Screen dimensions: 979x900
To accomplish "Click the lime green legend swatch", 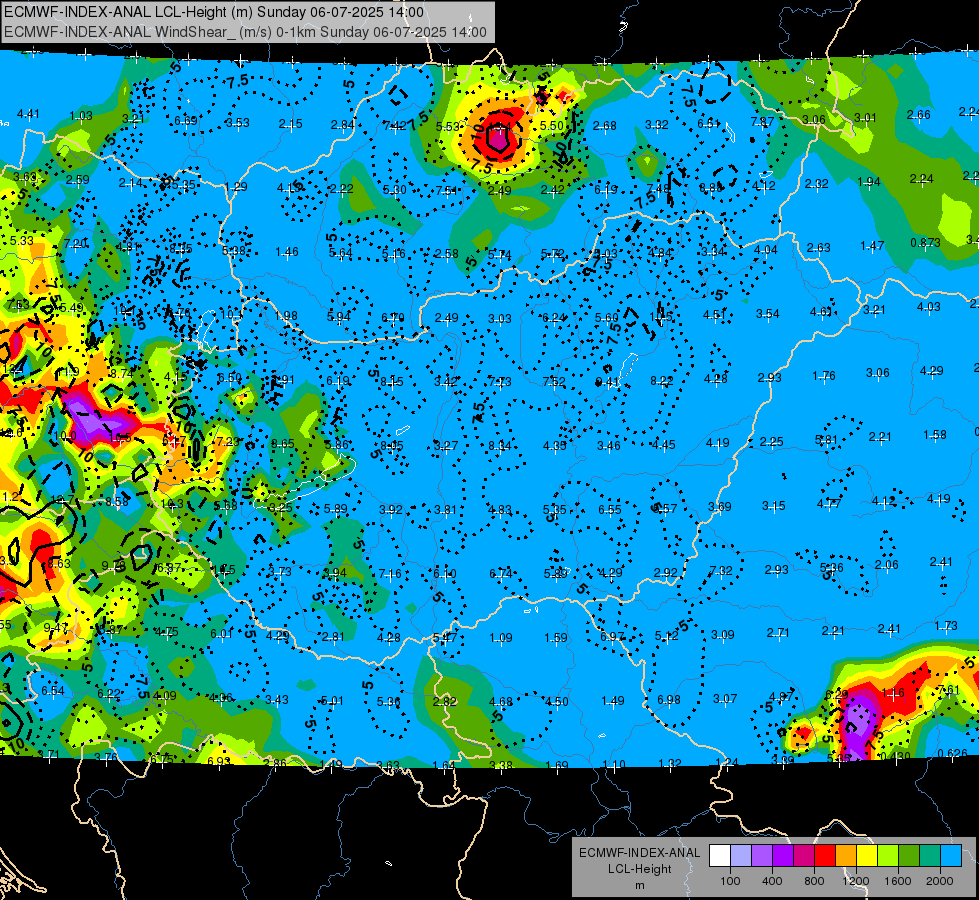I will (888, 856).
